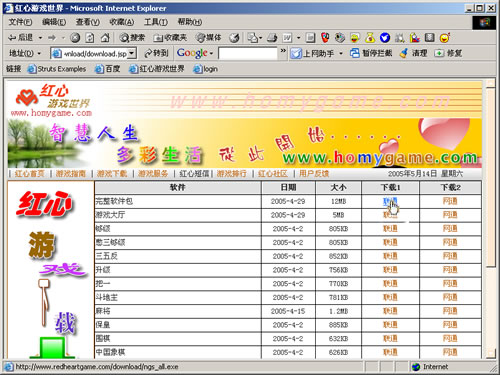Open the 帮助(H) menu

pyautogui.click(x=190, y=22)
